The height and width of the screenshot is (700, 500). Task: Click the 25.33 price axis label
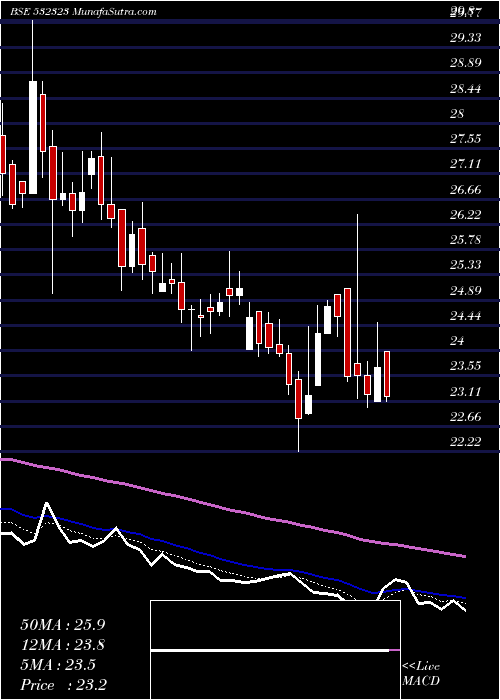coord(466,265)
